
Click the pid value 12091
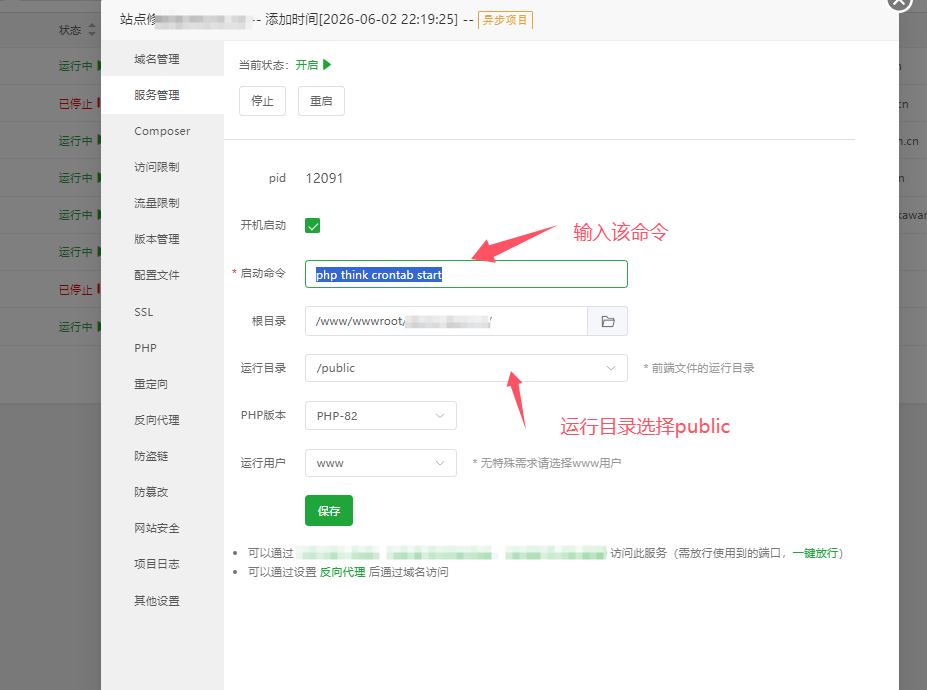pyautogui.click(x=324, y=179)
